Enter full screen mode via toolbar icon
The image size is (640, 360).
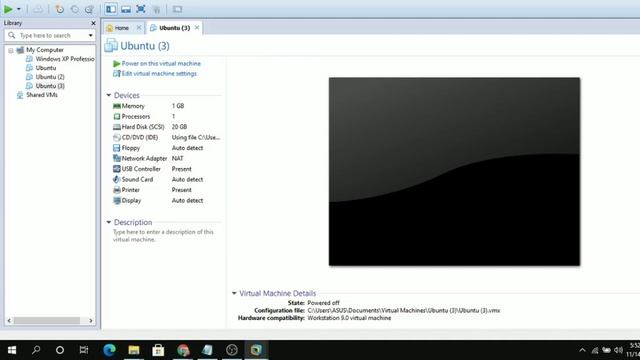click(x=141, y=9)
